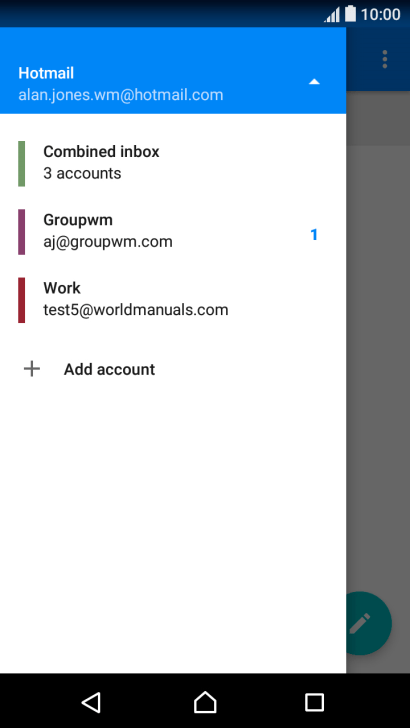Tap the signal strength status icon

tap(332, 15)
